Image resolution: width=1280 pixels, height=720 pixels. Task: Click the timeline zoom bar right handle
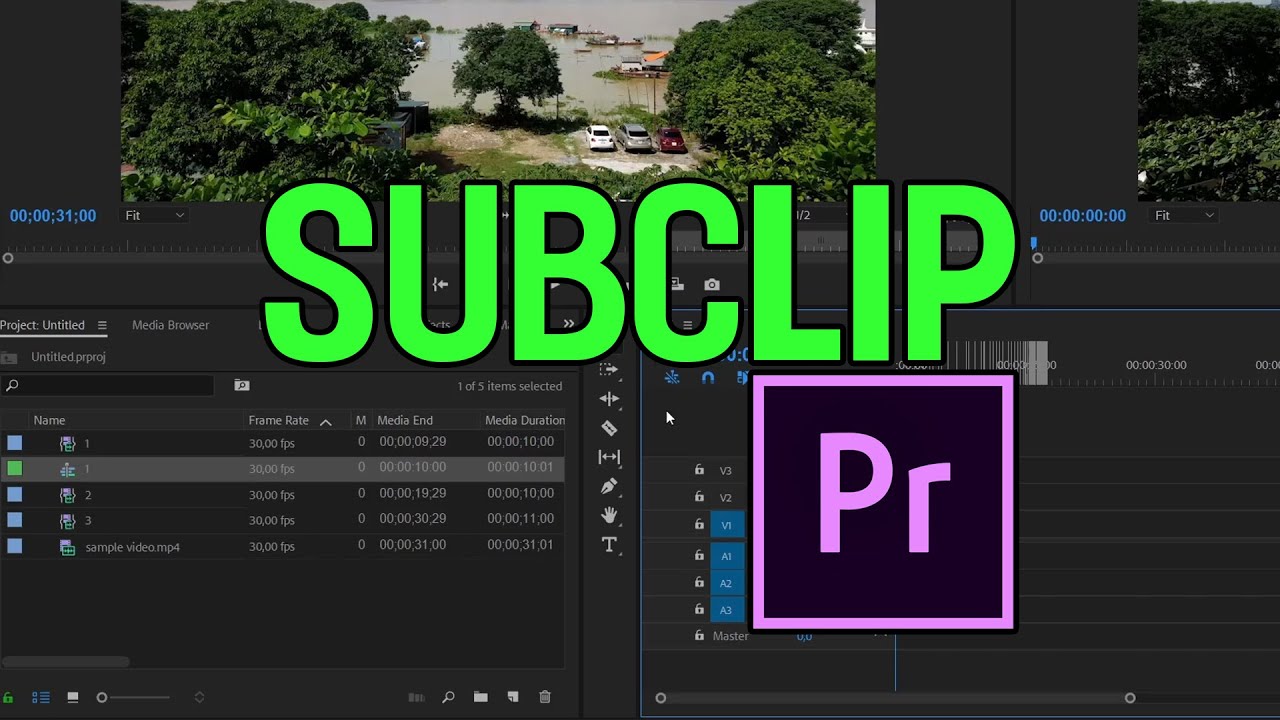[1130, 698]
